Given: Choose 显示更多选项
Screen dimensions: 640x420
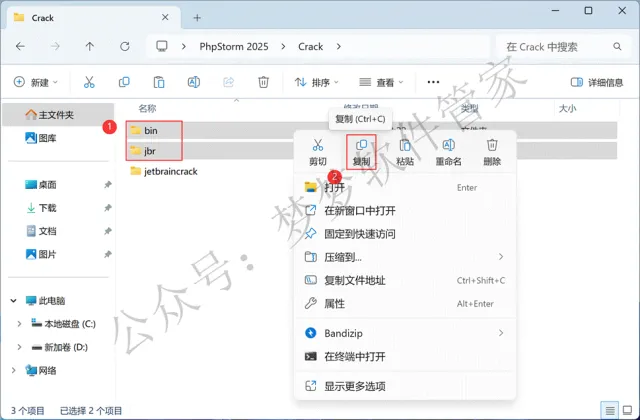Looking at the screenshot, I should click(x=405, y=386).
